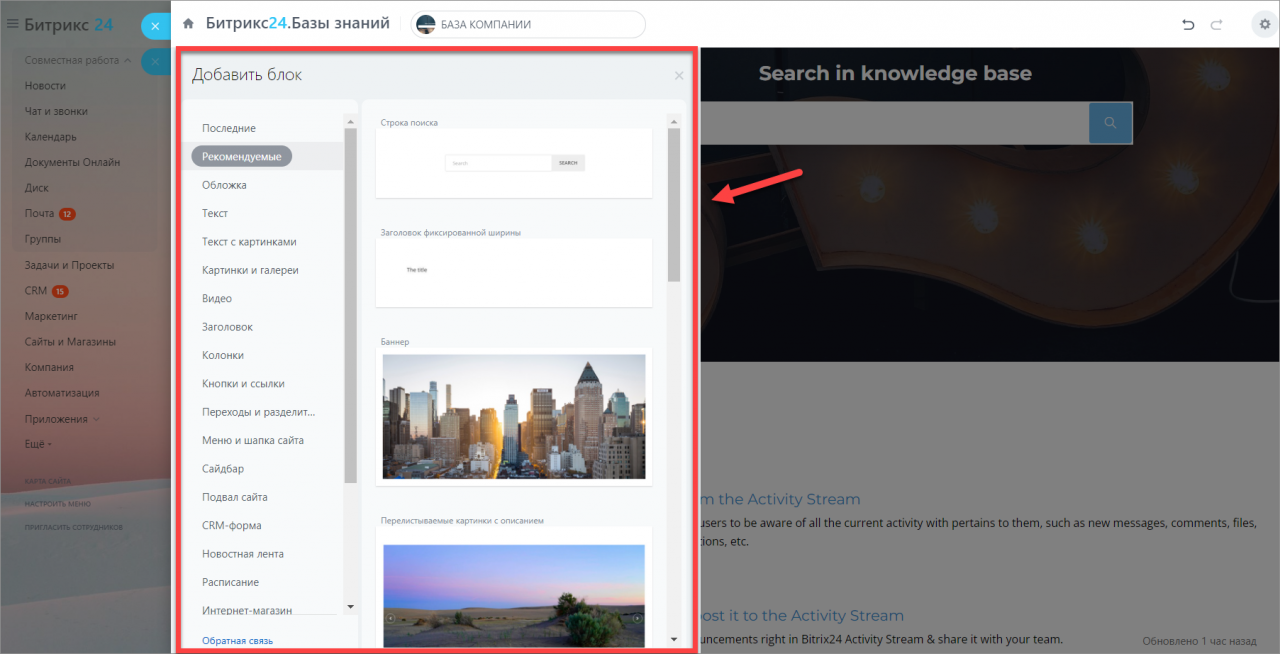Click the magnifier search button
Screen dimensions: 1280x654
point(1110,123)
